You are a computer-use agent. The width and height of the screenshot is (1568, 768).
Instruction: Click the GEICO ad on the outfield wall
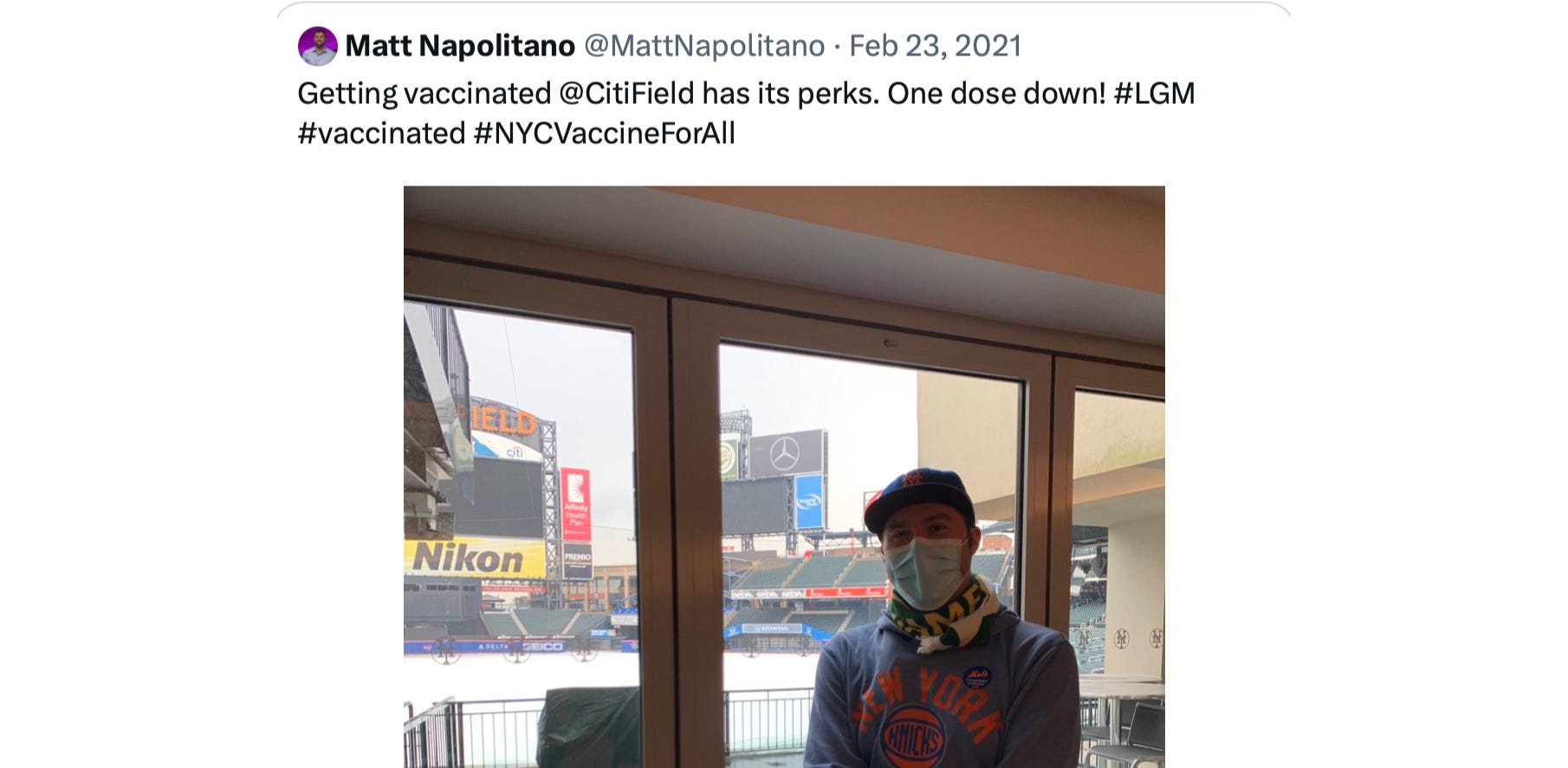[543, 647]
